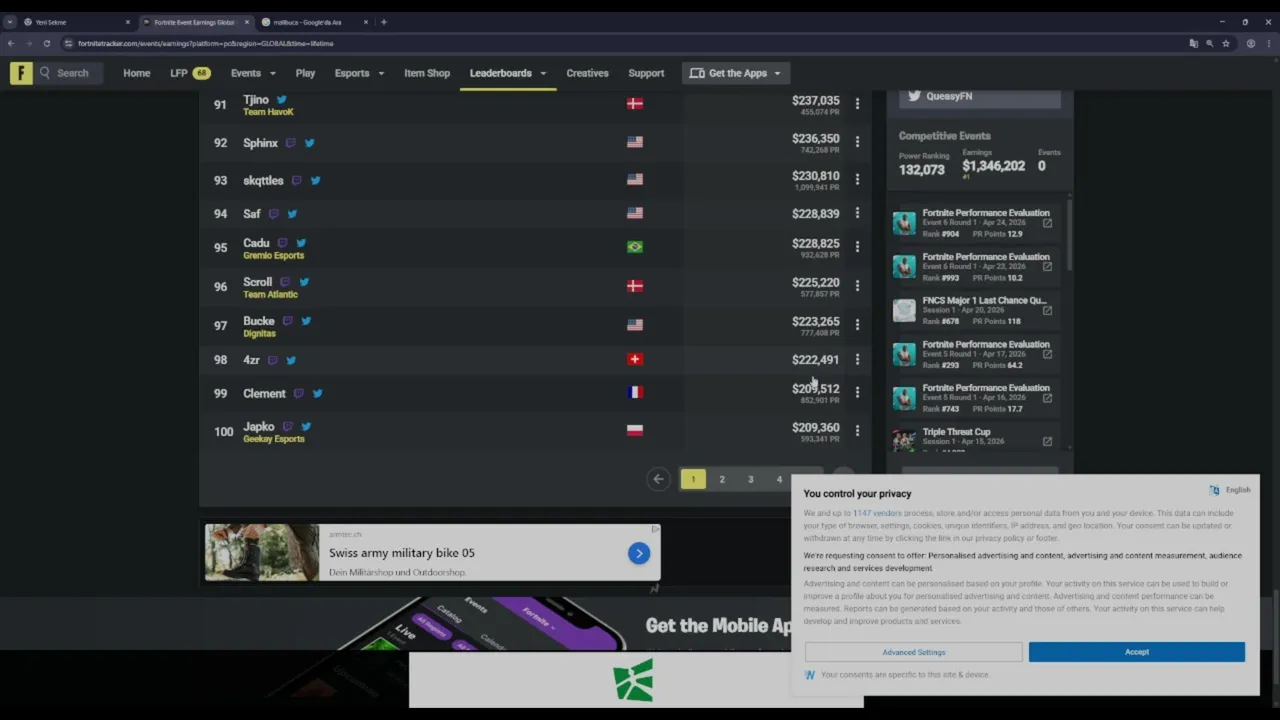Go to leaderboard page 2
The image size is (1280, 720).
click(722, 479)
